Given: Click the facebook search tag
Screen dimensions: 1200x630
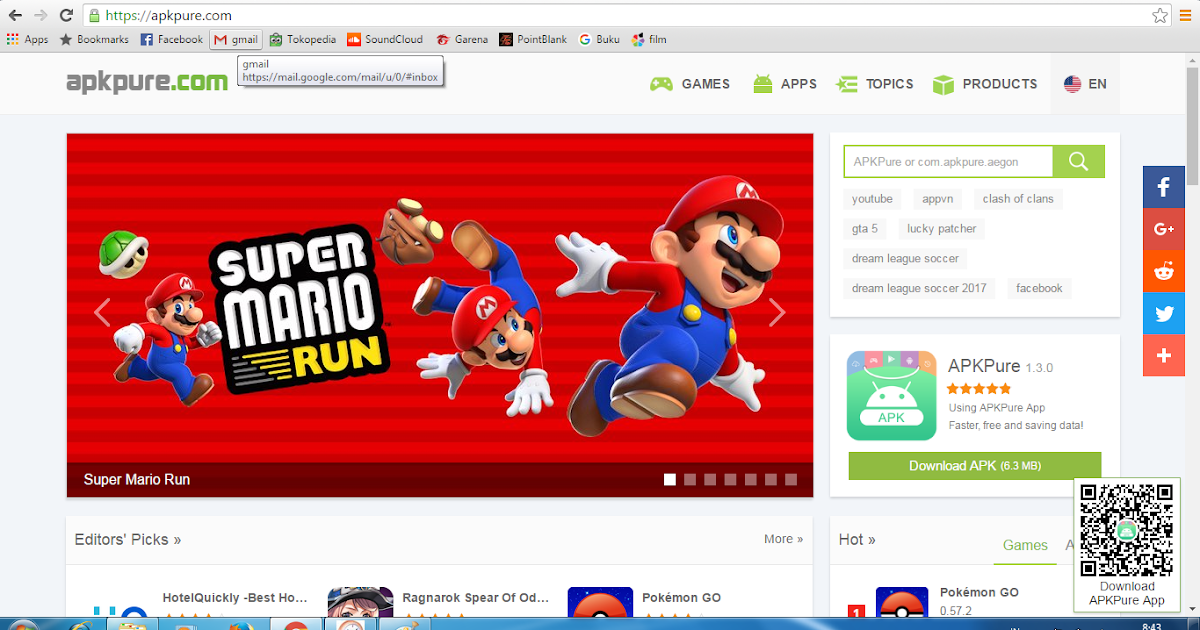Looking at the screenshot, I should tap(1039, 289).
